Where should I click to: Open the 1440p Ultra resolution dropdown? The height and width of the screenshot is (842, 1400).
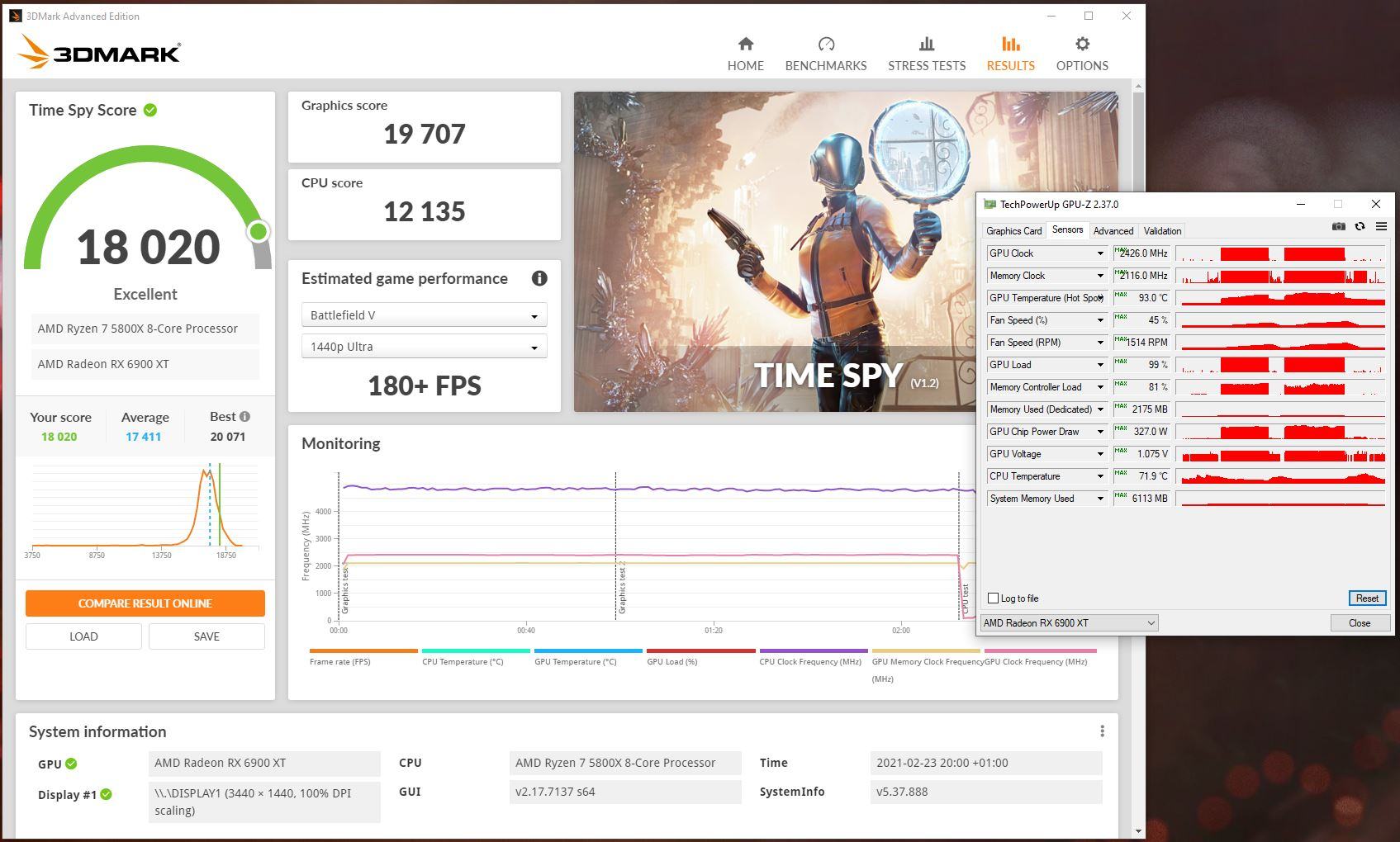pos(424,347)
